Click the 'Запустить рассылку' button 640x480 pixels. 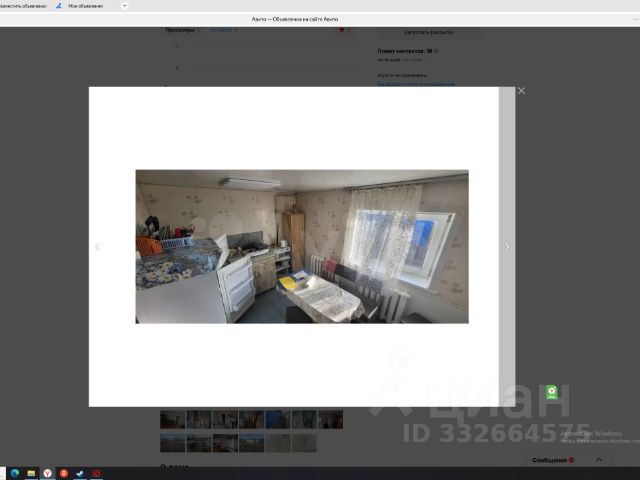pyautogui.click(x=429, y=32)
